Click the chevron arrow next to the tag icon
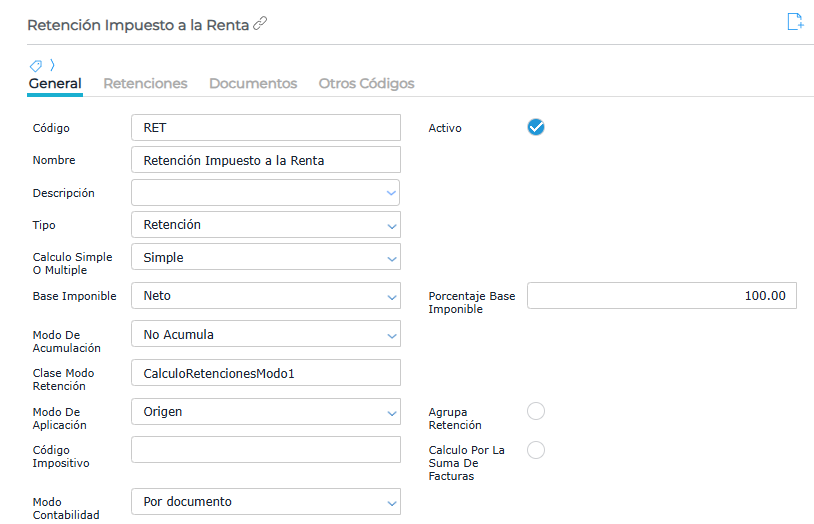Viewport: 814px width, 524px height. [52, 65]
